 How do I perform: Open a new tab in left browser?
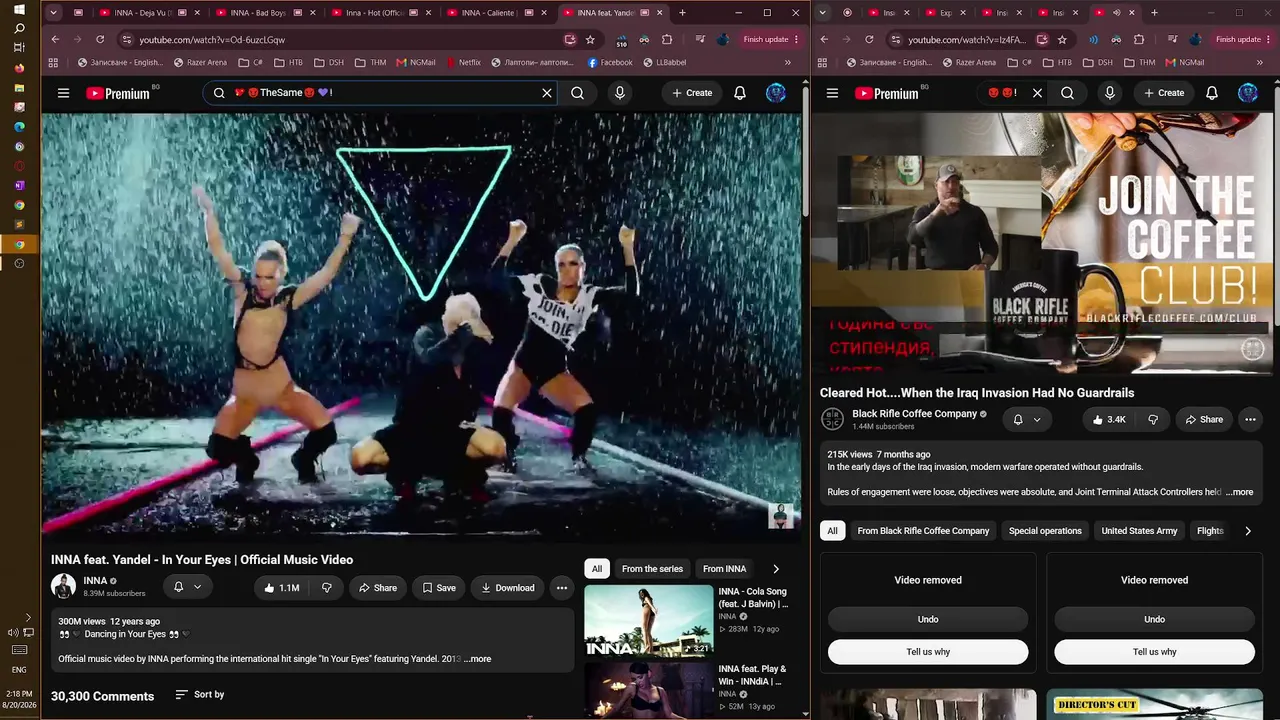point(682,13)
